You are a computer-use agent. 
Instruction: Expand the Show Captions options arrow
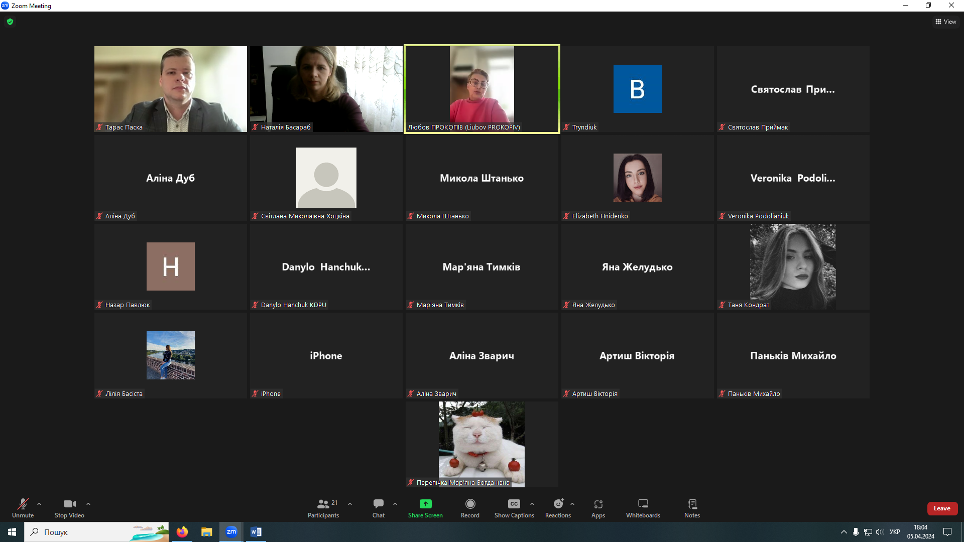tap(532, 503)
